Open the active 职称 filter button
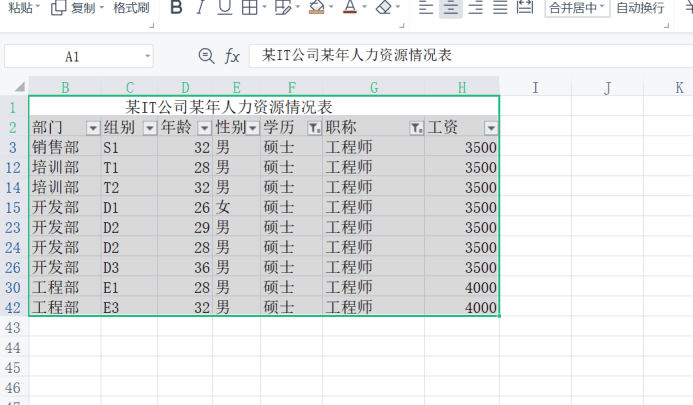Image resolution: width=693 pixels, height=405 pixels. 416,128
